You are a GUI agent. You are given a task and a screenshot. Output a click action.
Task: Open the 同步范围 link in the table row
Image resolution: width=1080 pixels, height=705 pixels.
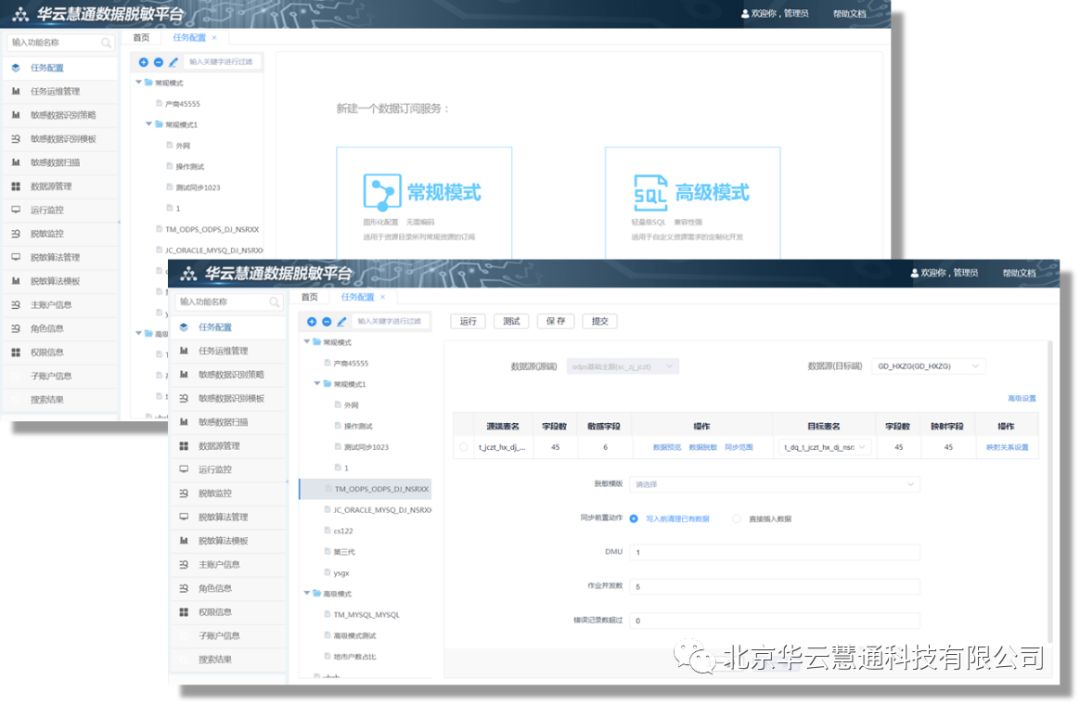738,448
